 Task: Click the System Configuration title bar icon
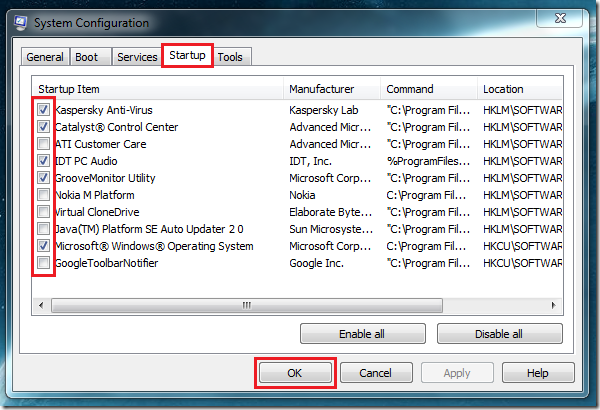pyautogui.click(x=20, y=23)
